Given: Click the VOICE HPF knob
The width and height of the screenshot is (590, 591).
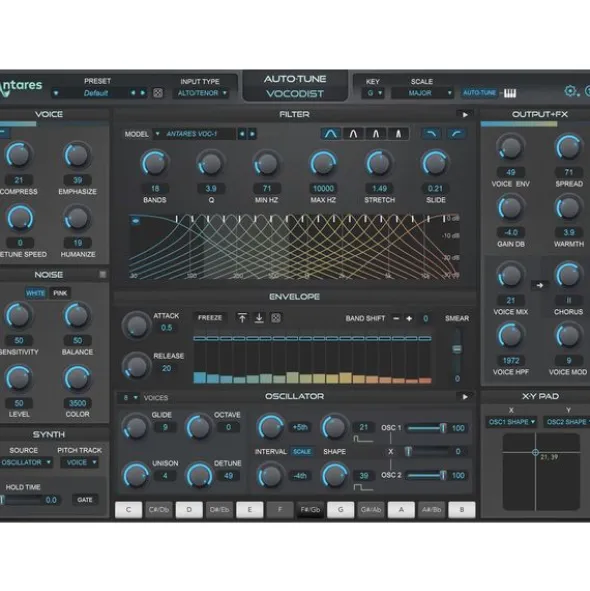Looking at the screenshot, I should tap(510, 335).
